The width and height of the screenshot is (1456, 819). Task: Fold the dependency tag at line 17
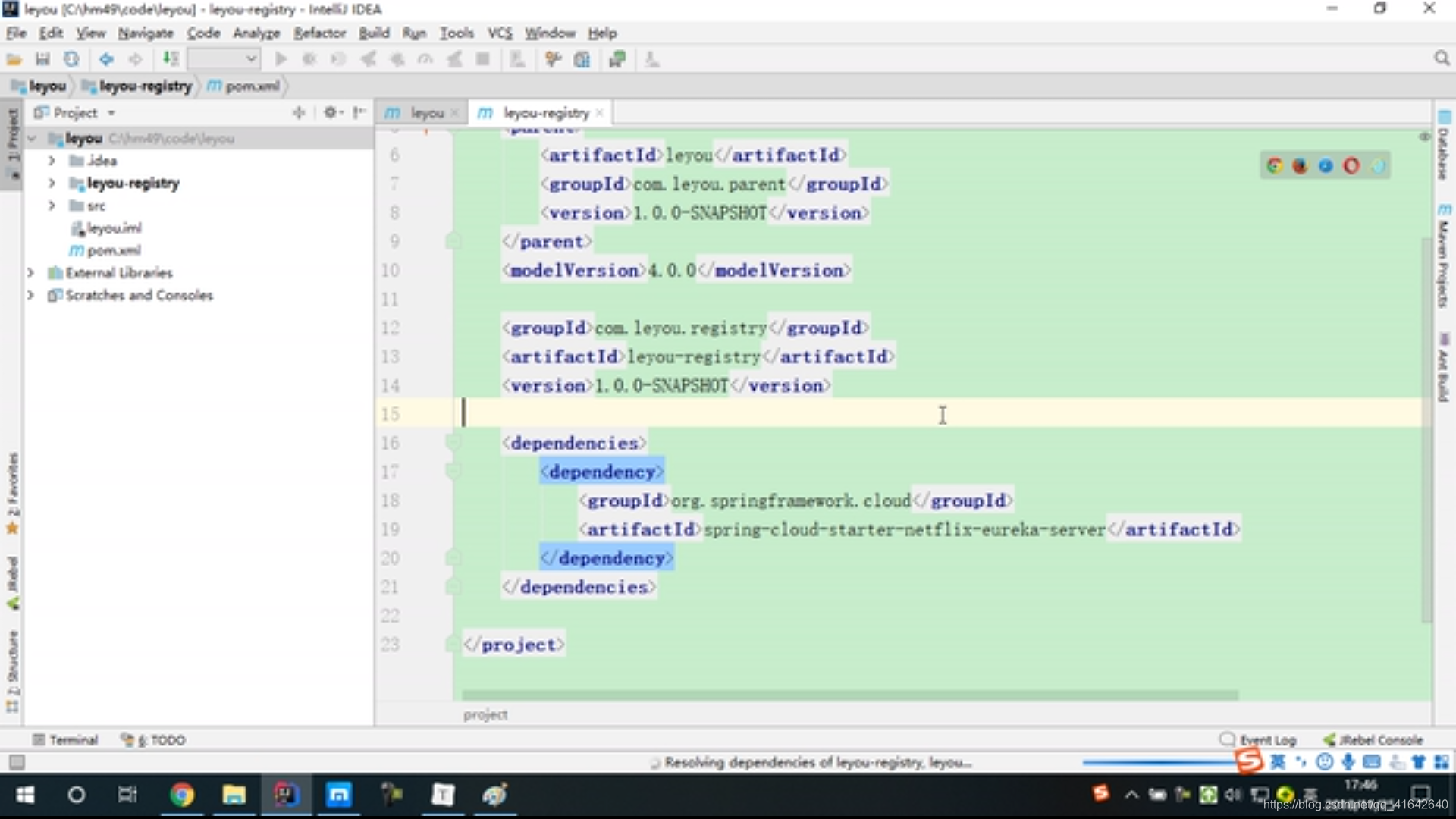(x=453, y=472)
